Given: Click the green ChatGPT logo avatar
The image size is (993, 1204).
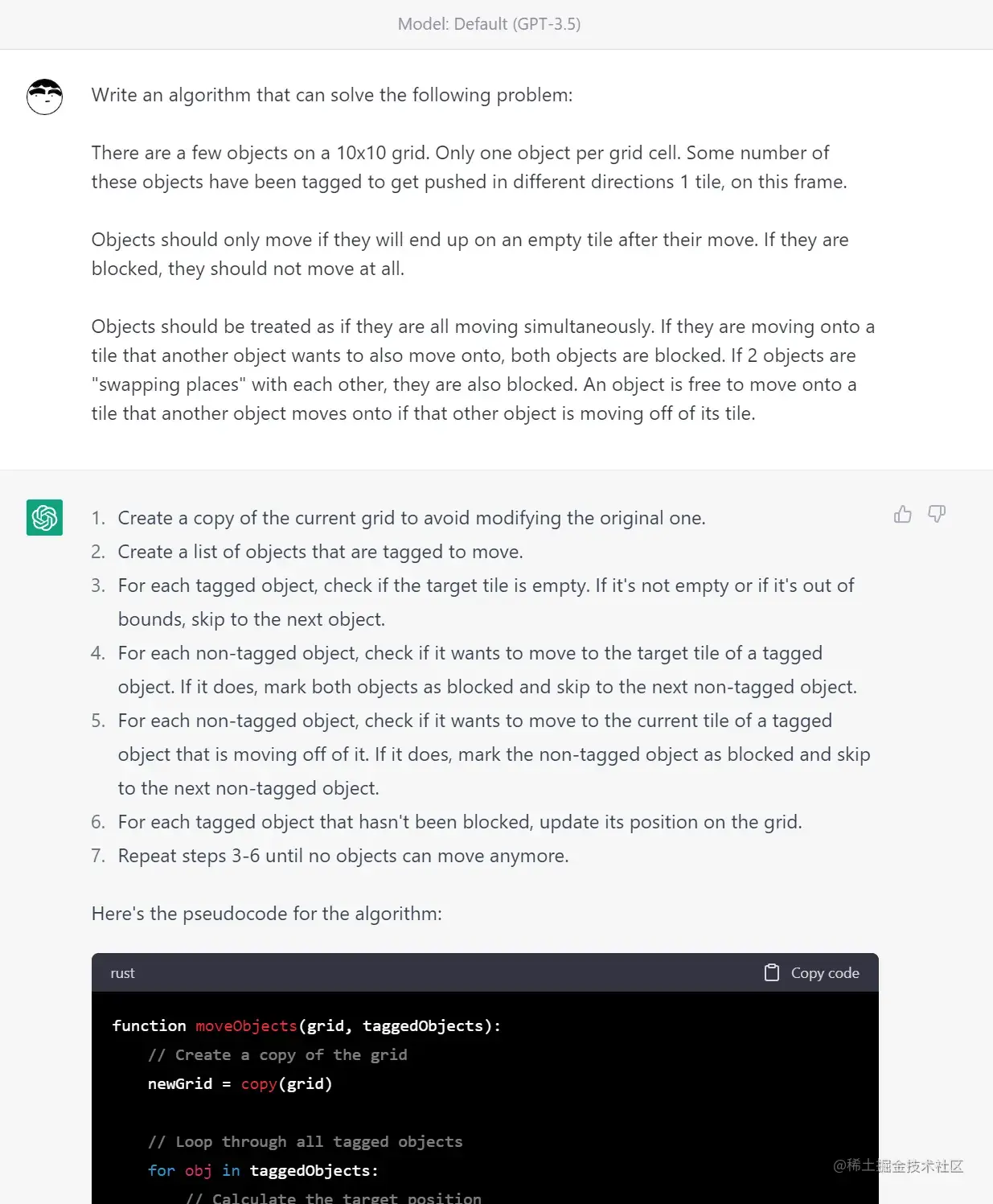Looking at the screenshot, I should coord(45,518).
